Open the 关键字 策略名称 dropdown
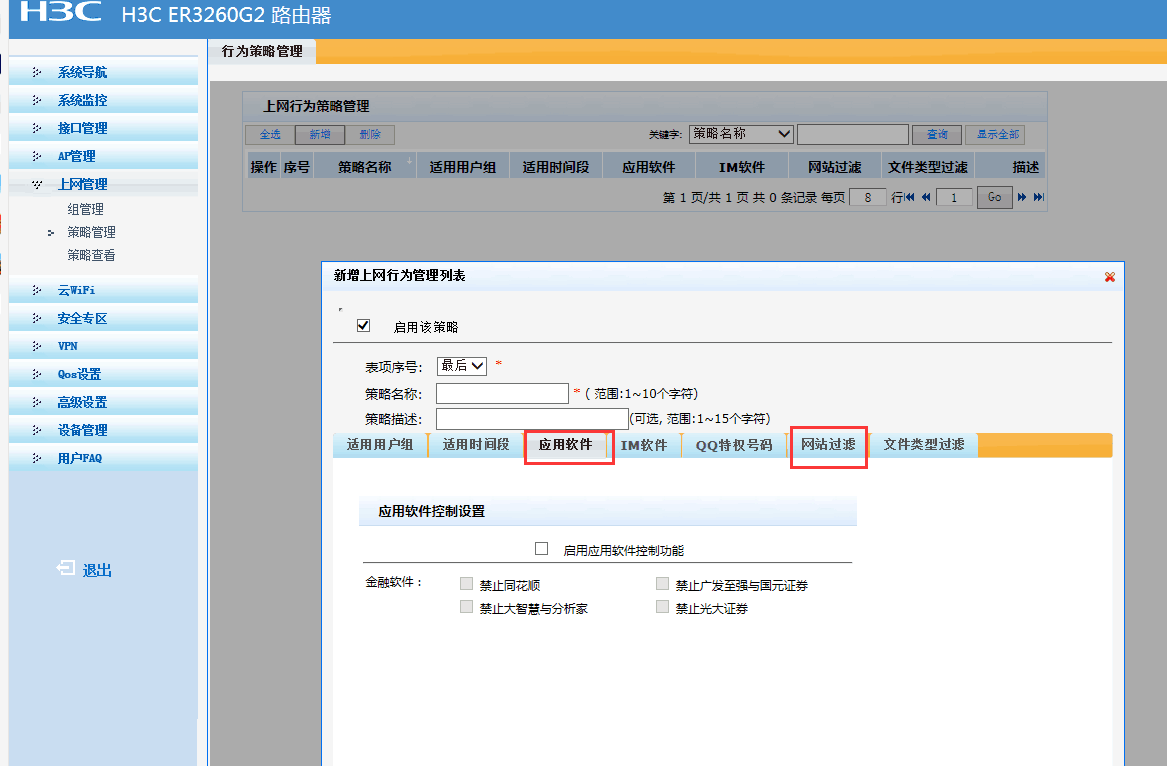 point(741,134)
